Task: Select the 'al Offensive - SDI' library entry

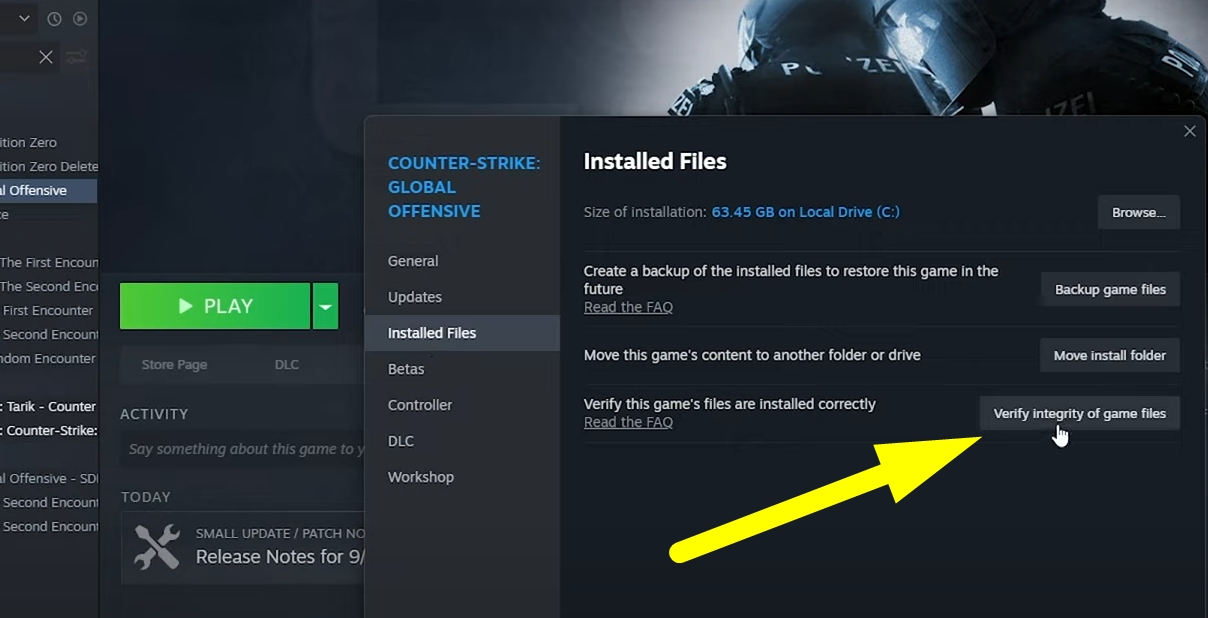Action: point(49,478)
